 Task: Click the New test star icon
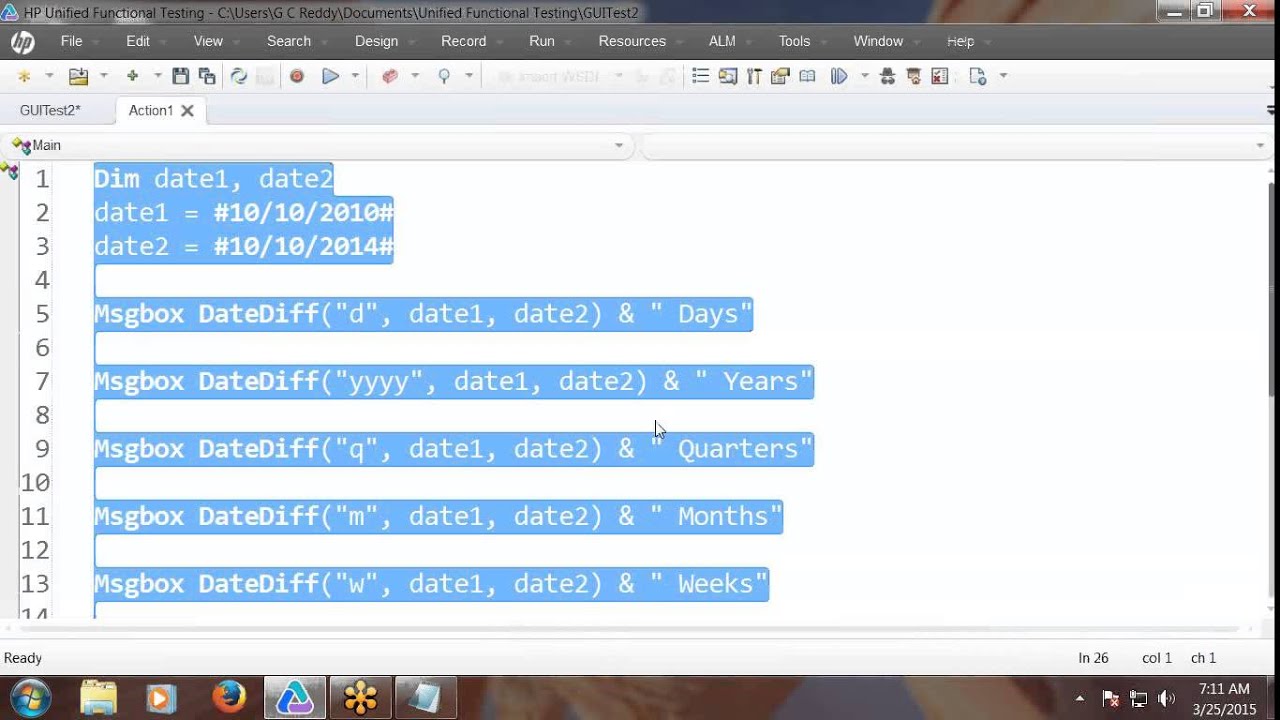[x=24, y=76]
